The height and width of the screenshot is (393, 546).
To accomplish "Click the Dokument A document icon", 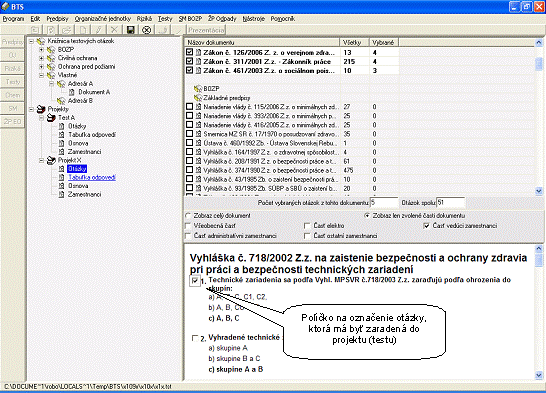I will coord(71,92).
